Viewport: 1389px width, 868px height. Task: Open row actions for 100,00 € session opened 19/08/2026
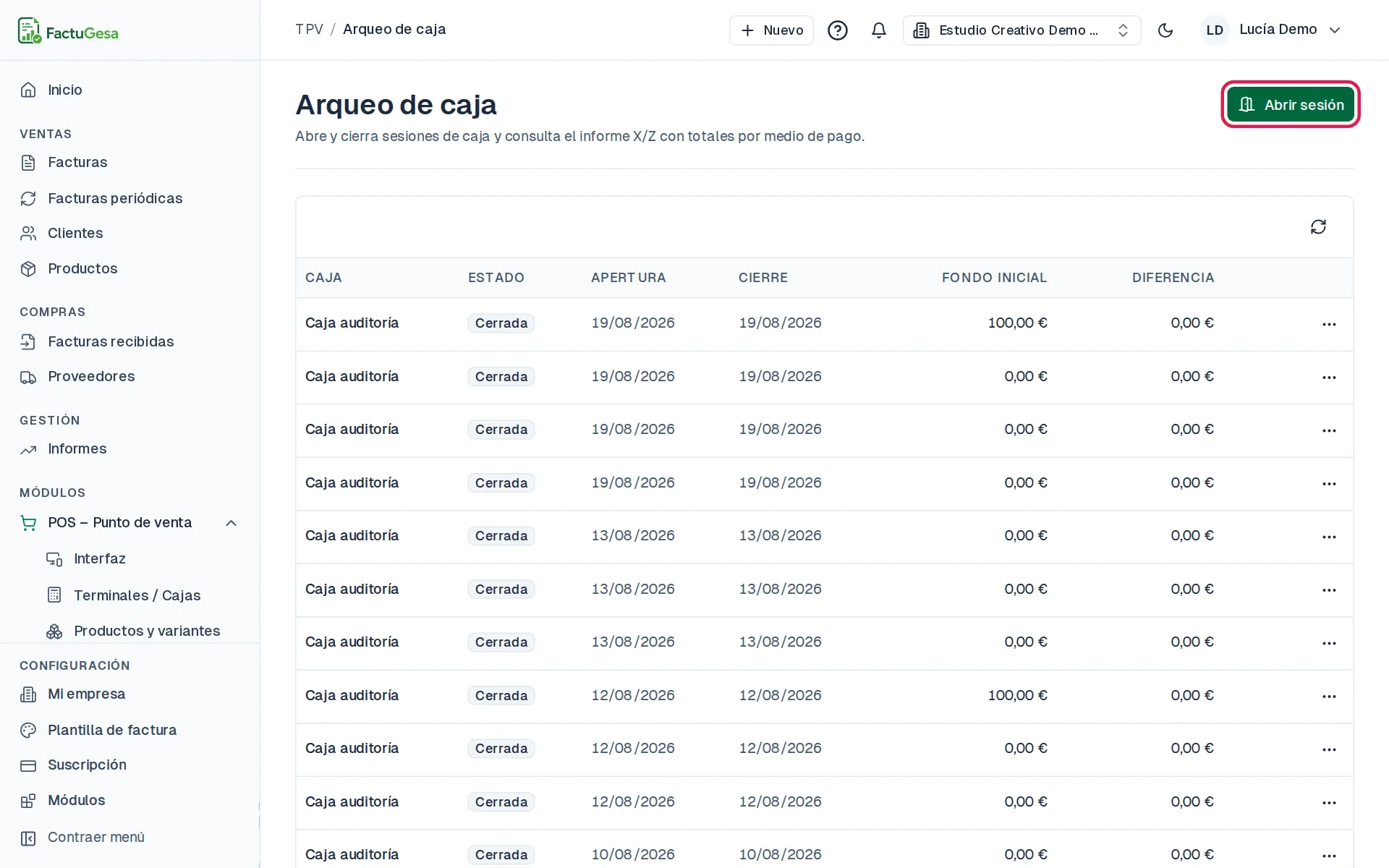pos(1329,324)
